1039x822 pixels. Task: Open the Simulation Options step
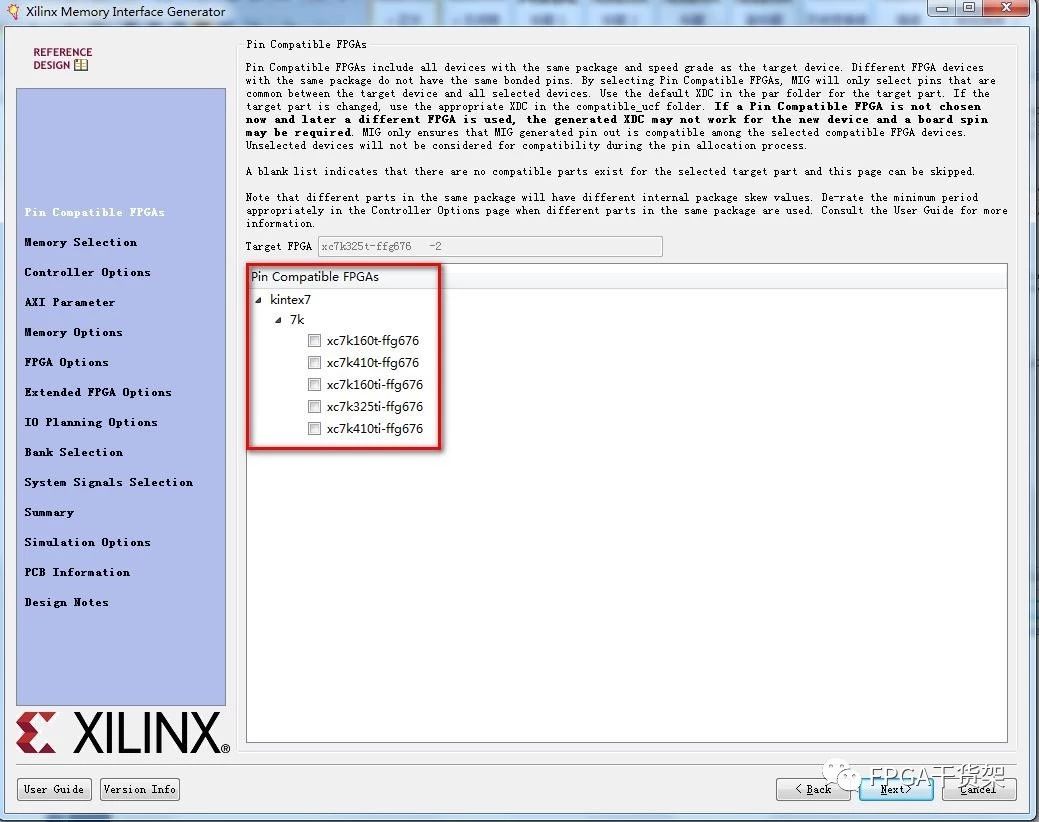click(x=87, y=542)
